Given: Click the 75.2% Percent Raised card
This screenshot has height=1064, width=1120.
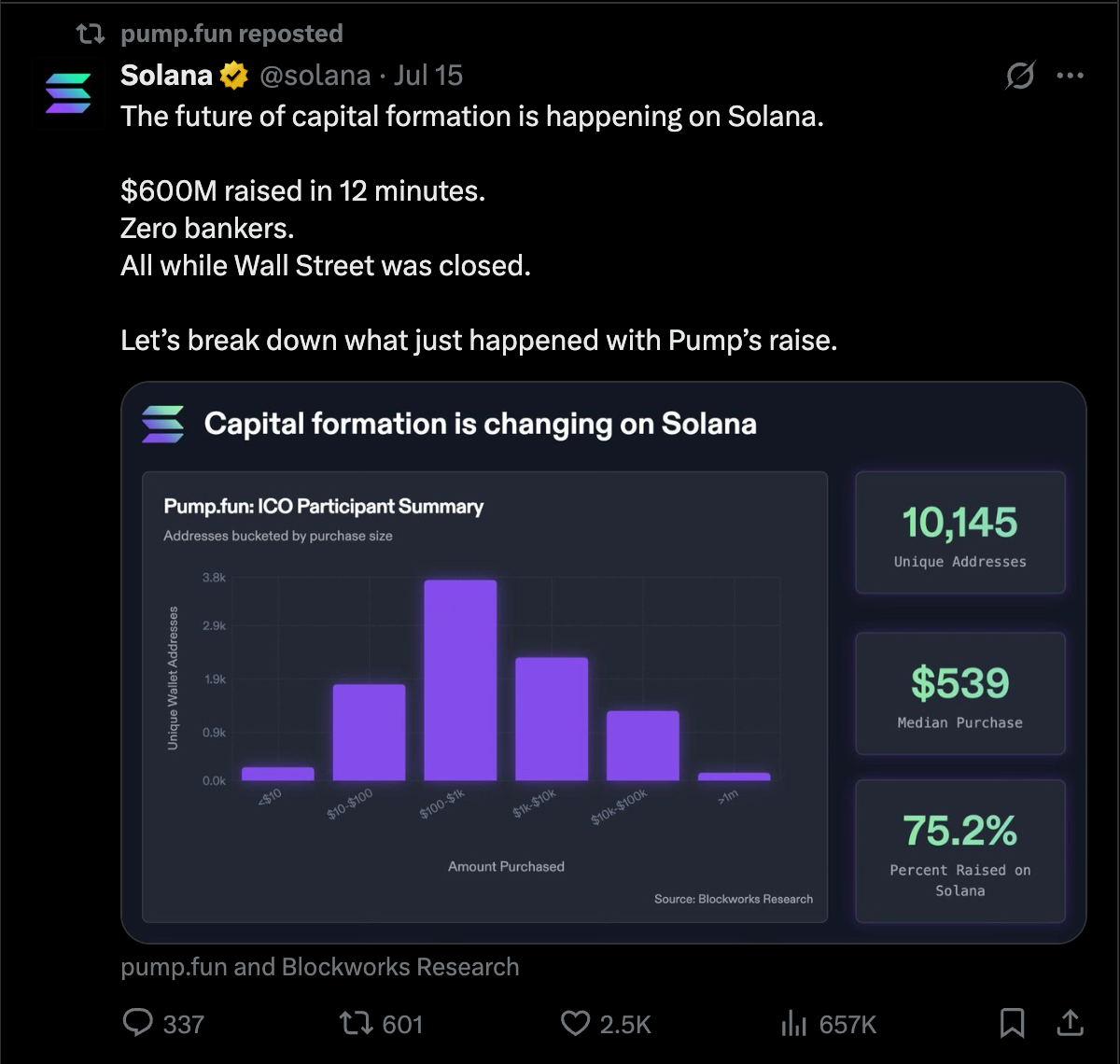Looking at the screenshot, I should (960, 851).
